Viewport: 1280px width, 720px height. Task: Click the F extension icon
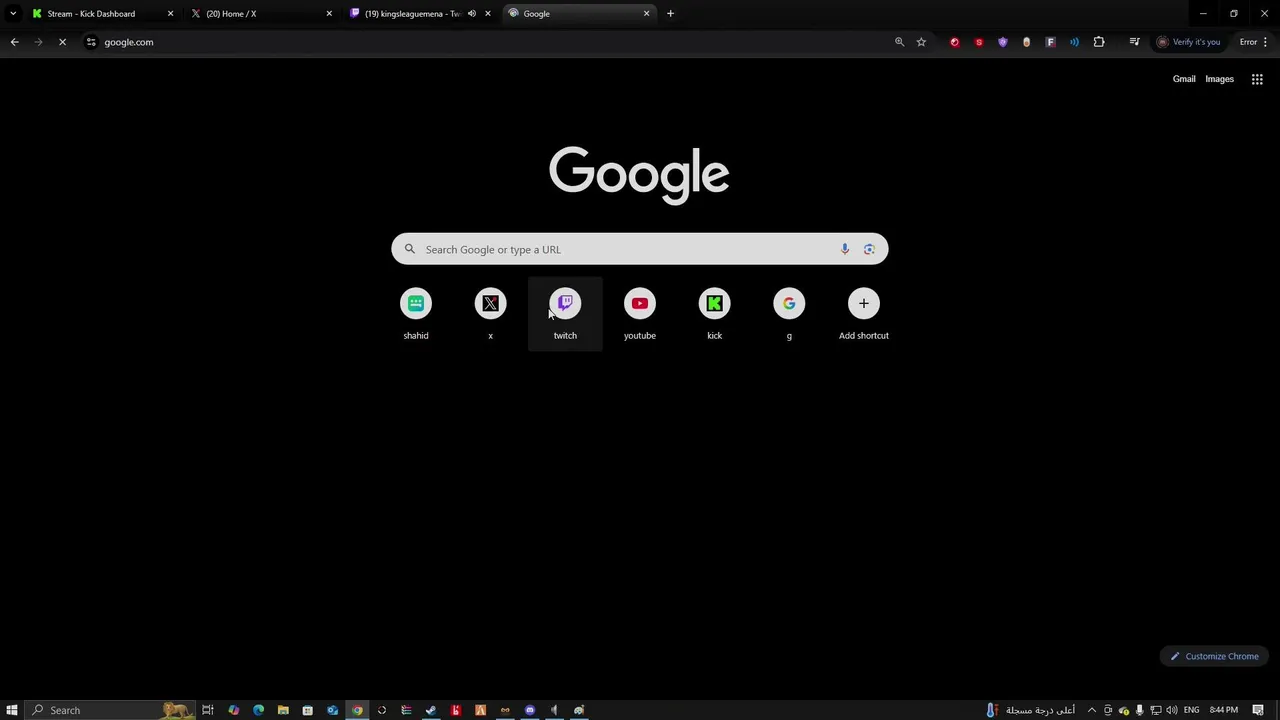(1050, 42)
